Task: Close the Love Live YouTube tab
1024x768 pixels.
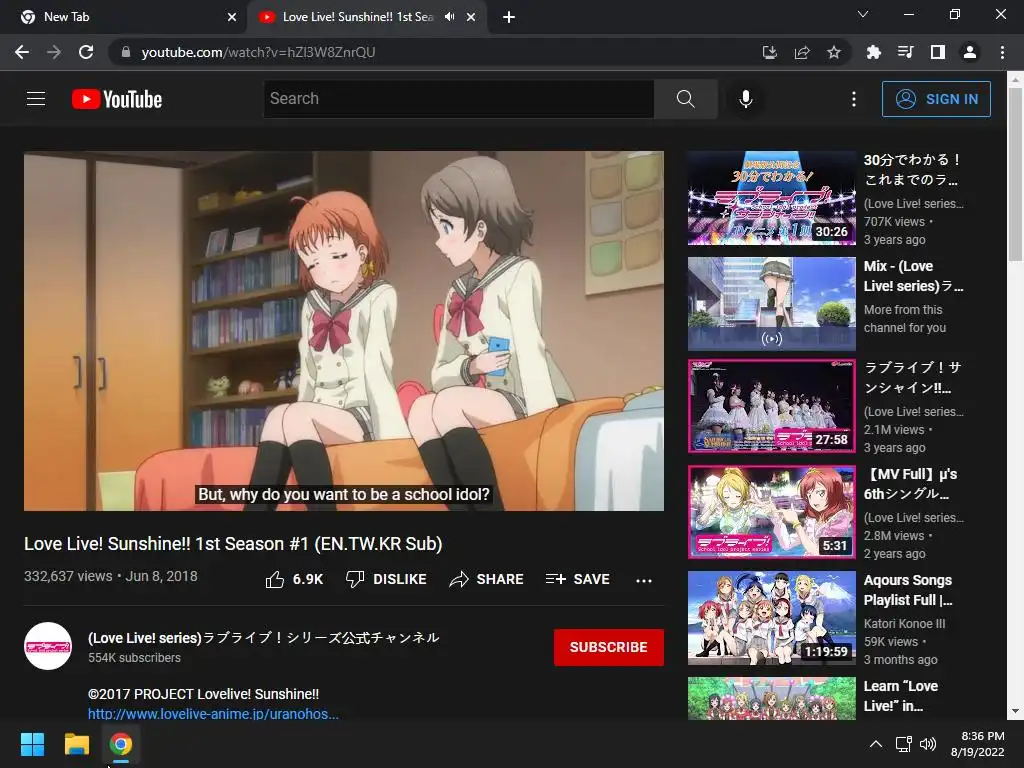Action: click(x=471, y=17)
